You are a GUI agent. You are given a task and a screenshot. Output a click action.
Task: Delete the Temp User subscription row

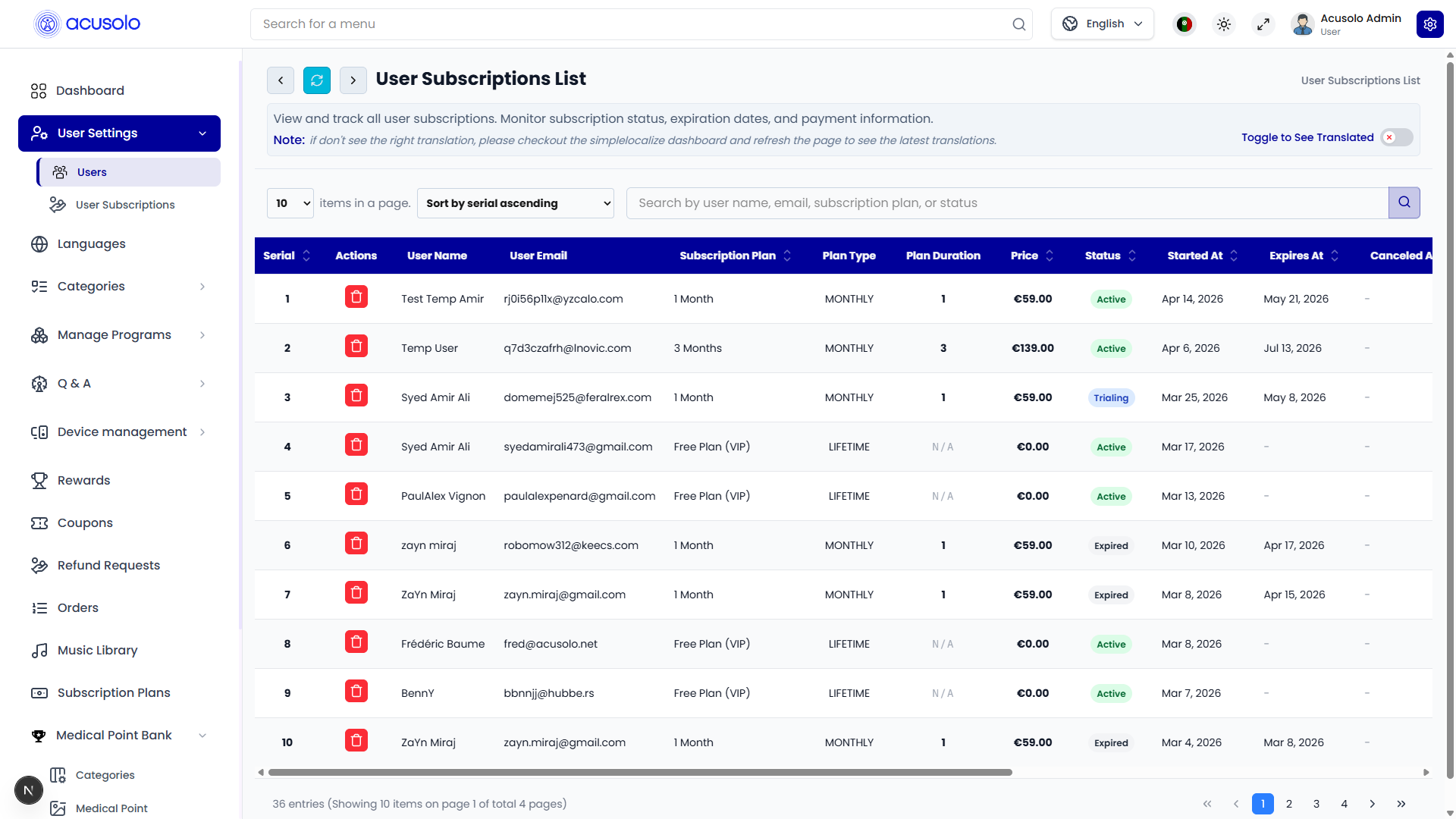356,346
